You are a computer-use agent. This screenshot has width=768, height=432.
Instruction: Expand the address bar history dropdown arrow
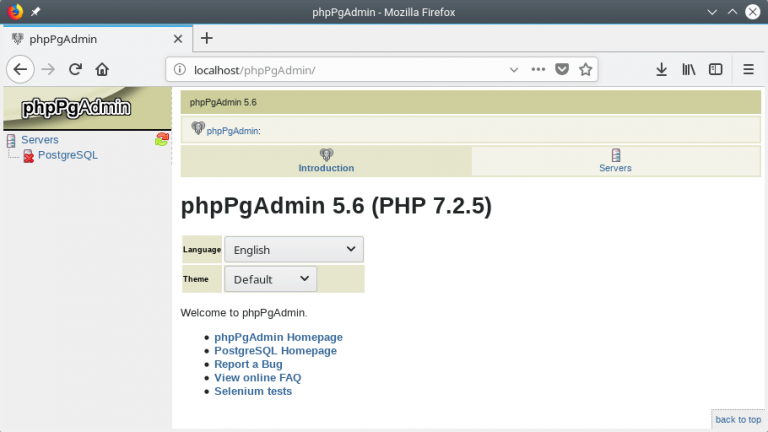point(514,70)
